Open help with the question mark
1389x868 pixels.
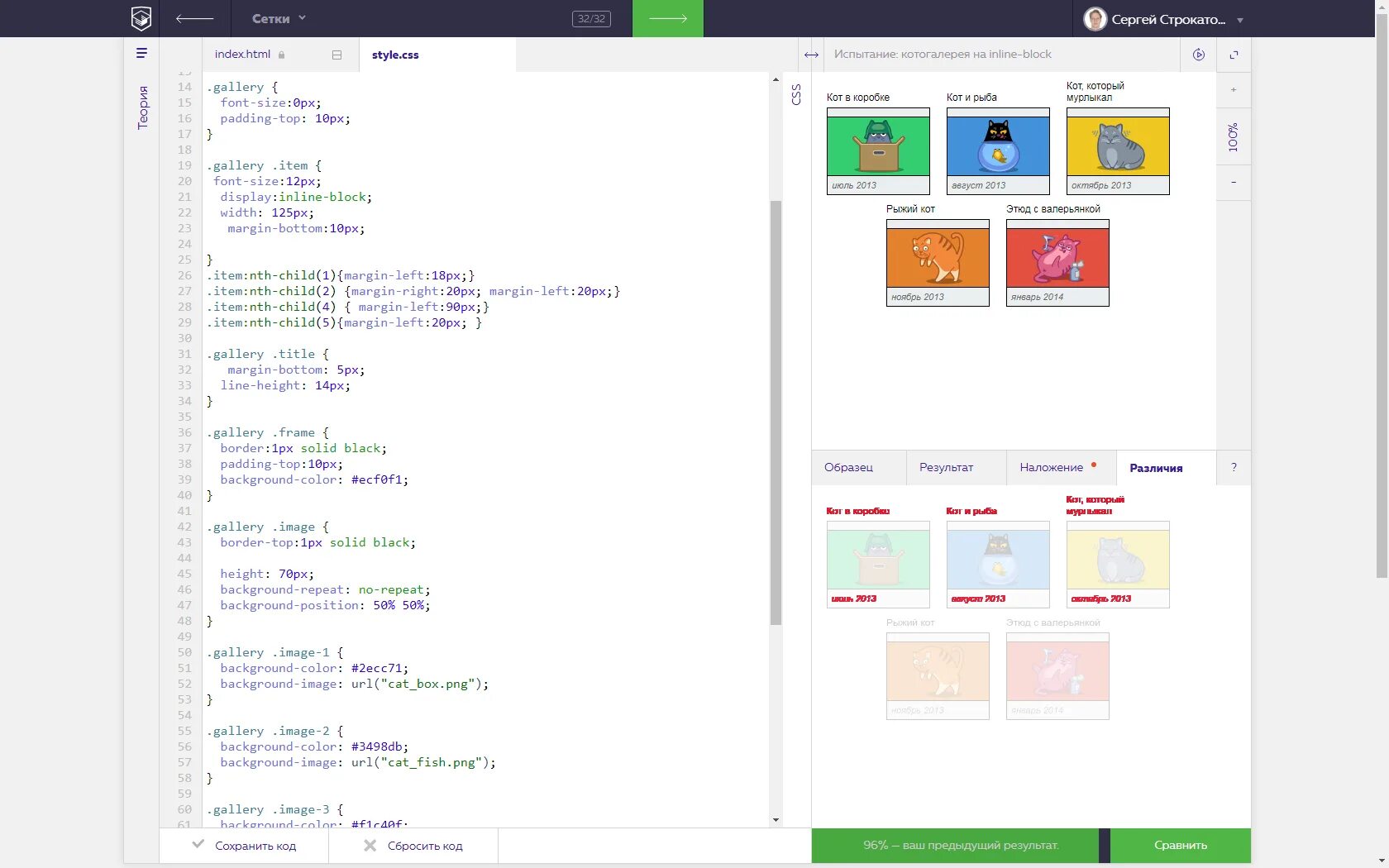1234,467
